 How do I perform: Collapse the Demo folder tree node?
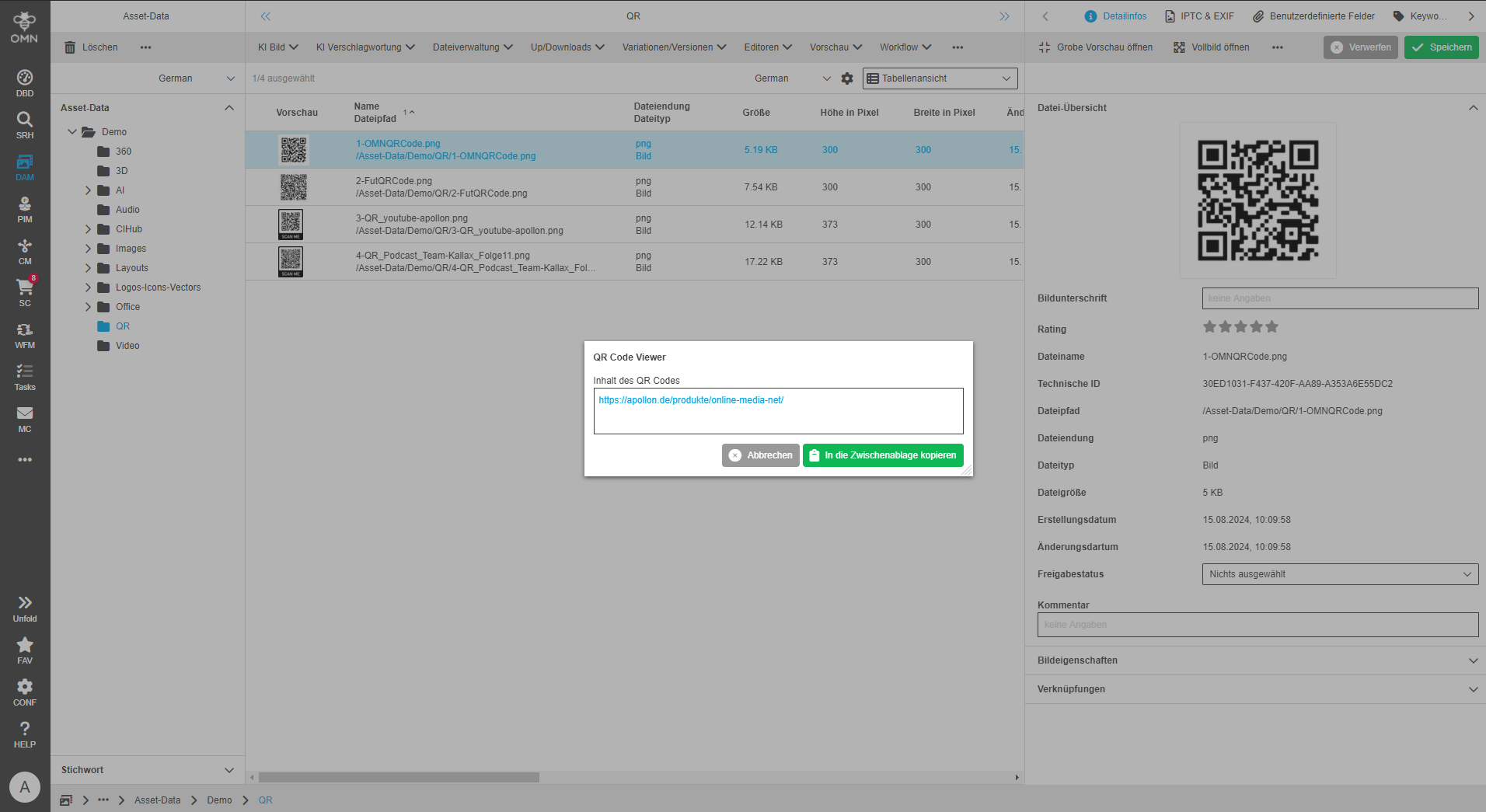[x=72, y=132]
